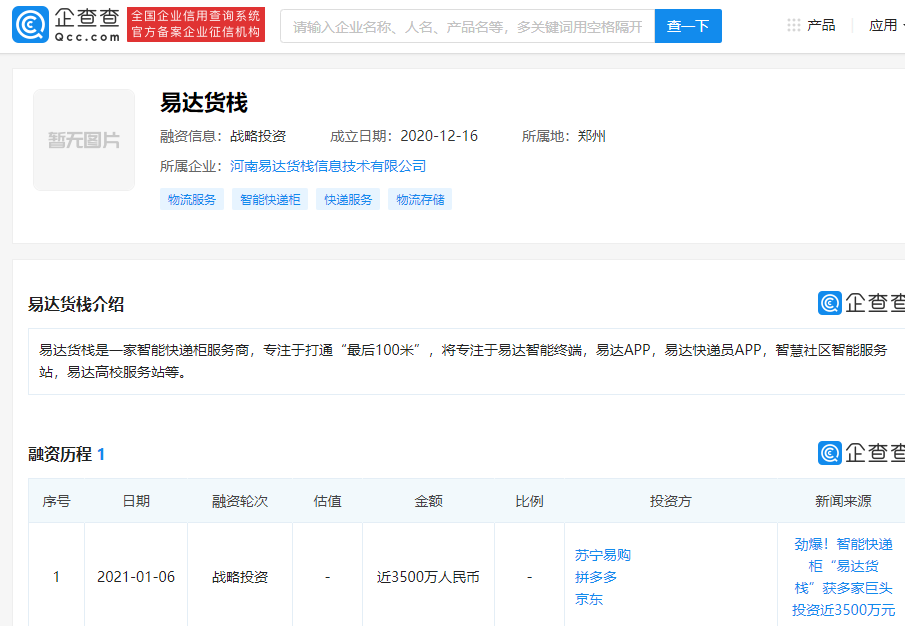Screen dimensions: 905x626
Task: Open the 产品 menu
Action: point(821,25)
